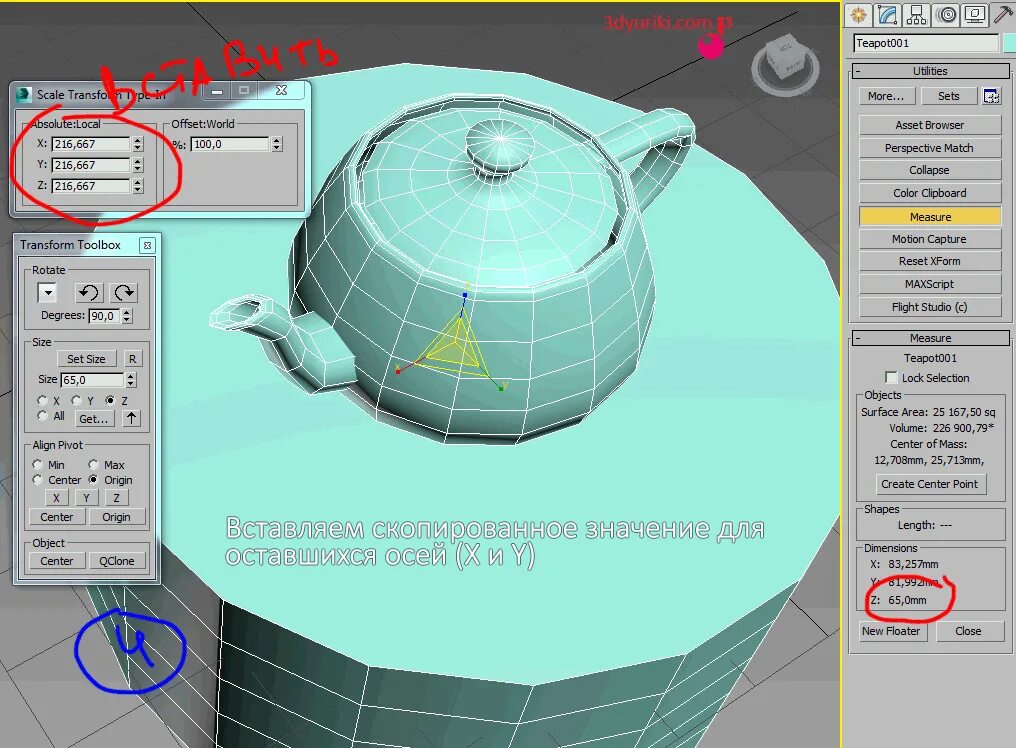
Task: Open the Asset Browser
Action: [929, 124]
